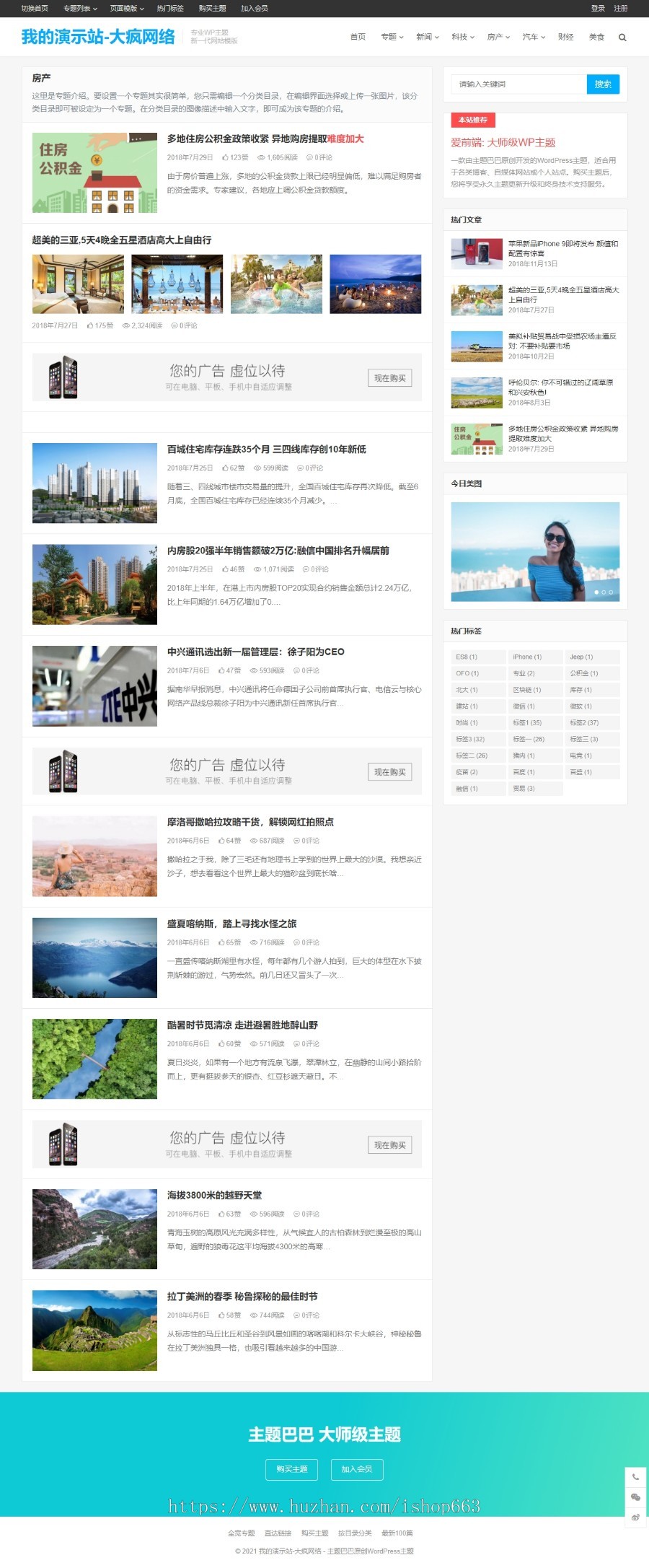Like the 秘鲁探秘 article with 58赞
This screenshot has height=1568, width=649.
tap(221, 1315)
